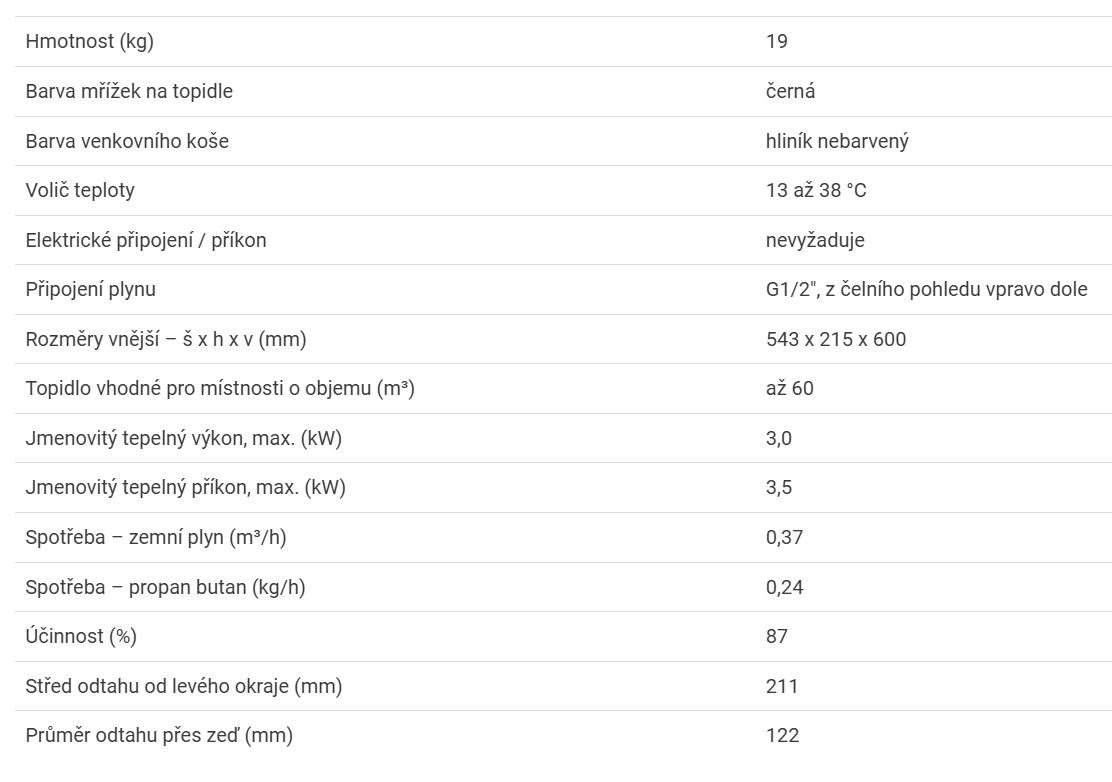Click the 'Barva venkovního koše' label
Image resolution: width=1112 pixels, height=782 pixels.
(127, 141)
